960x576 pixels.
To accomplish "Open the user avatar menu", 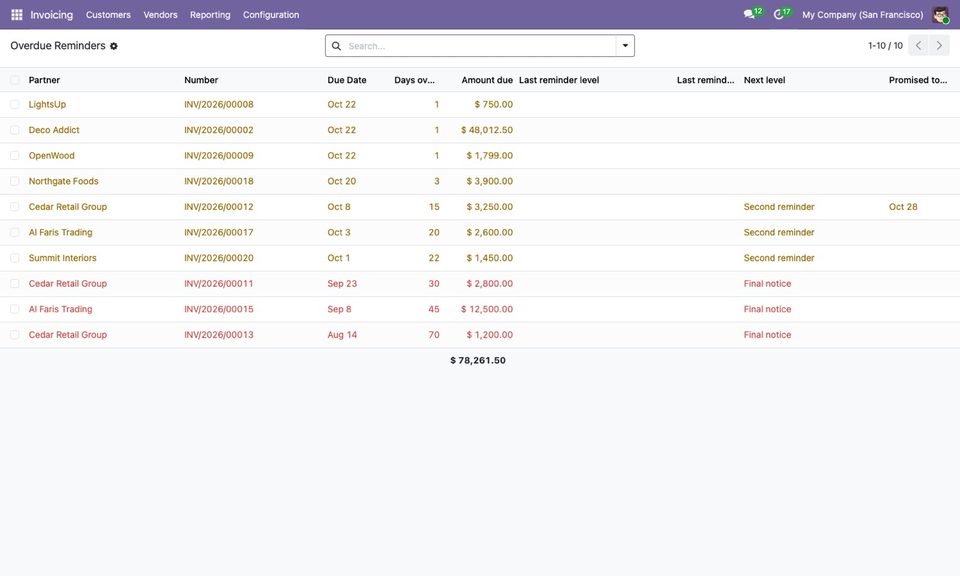I will point(940,15).
